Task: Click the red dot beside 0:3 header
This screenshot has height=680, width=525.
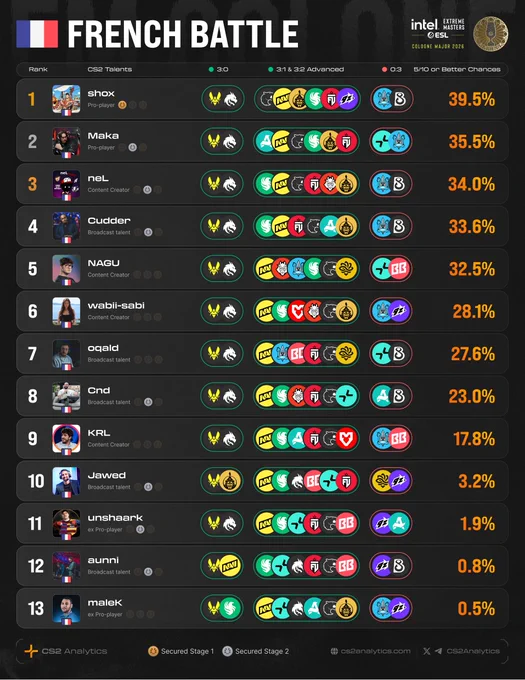Action: coord(385,69)
